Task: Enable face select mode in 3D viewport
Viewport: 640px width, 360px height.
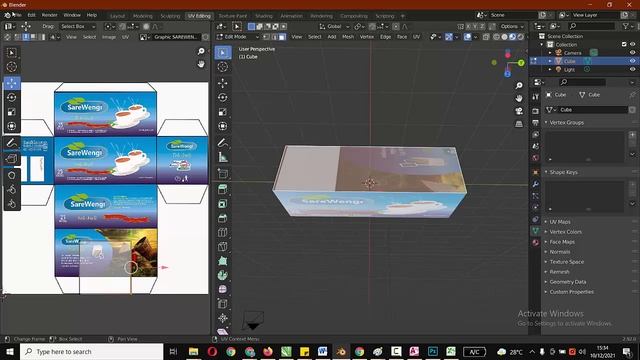Action: click(x=282, y=37)
